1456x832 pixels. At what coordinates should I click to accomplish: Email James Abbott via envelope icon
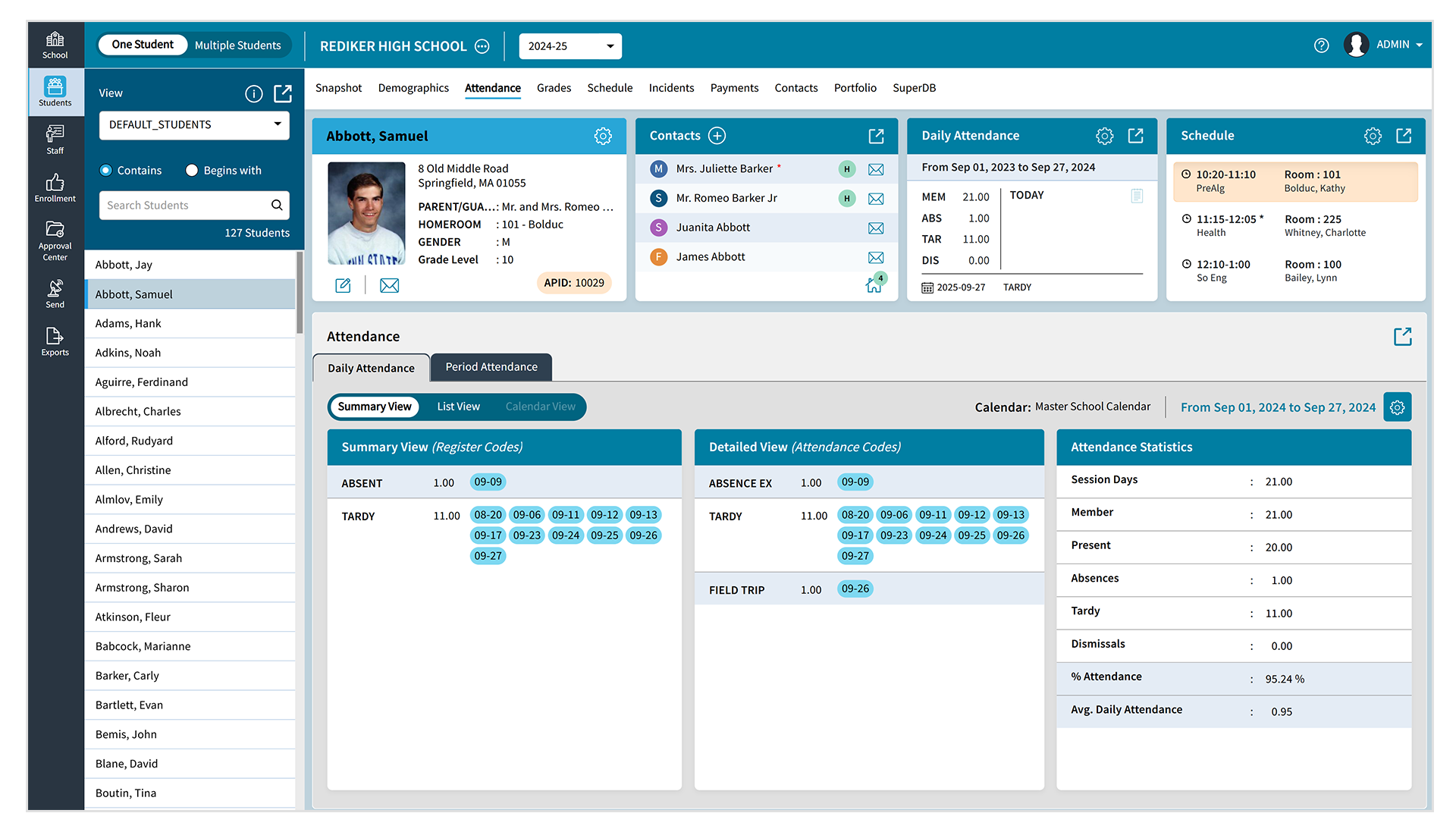(x=876, y=257)
